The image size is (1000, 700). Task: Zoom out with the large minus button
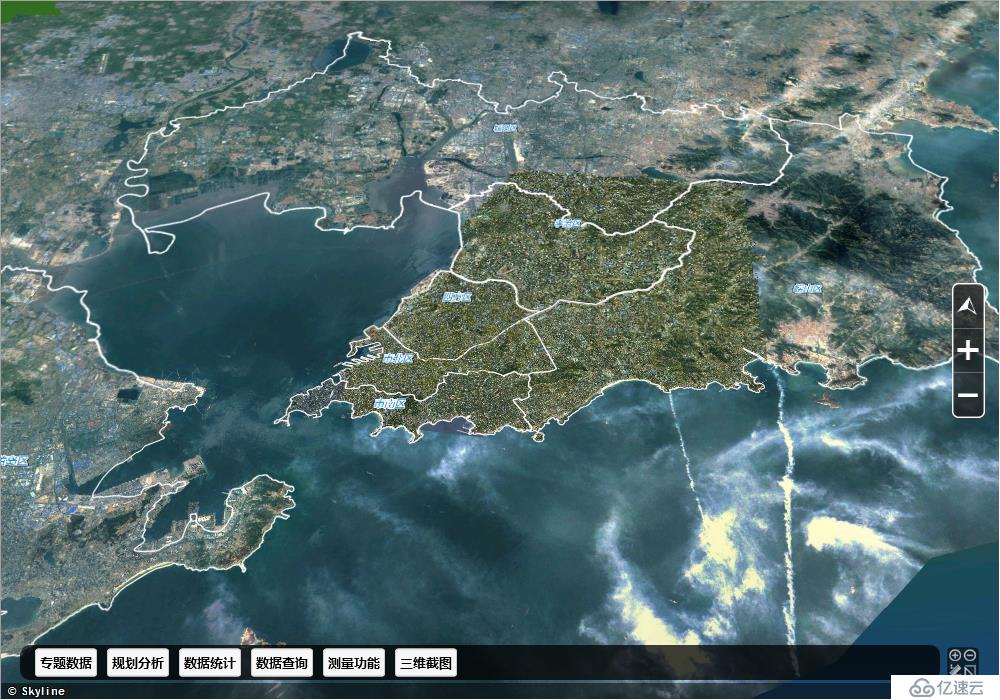pos(967,395)
